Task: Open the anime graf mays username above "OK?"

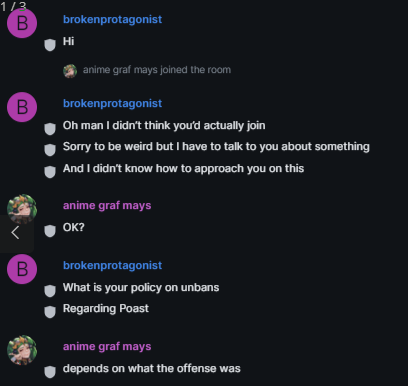Action: pyautogui.click(x=107, y=206)
